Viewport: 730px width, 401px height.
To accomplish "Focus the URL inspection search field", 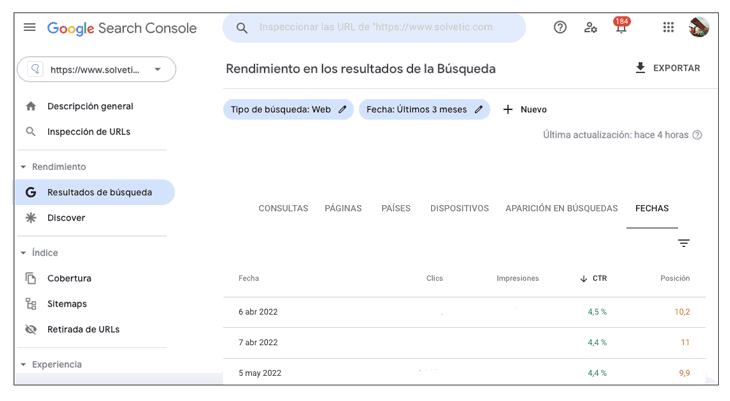I will tap(376, 27).
